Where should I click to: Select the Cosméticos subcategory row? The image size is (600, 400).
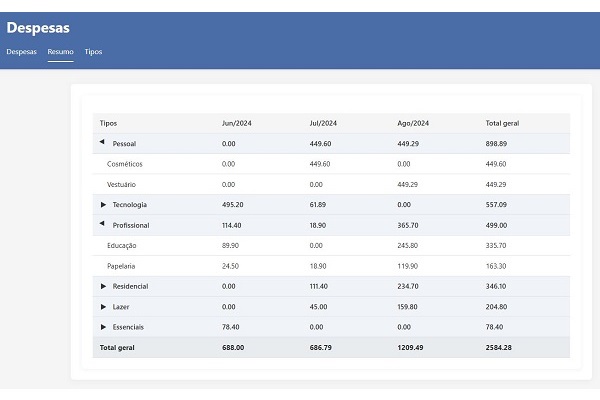(125, 164)
